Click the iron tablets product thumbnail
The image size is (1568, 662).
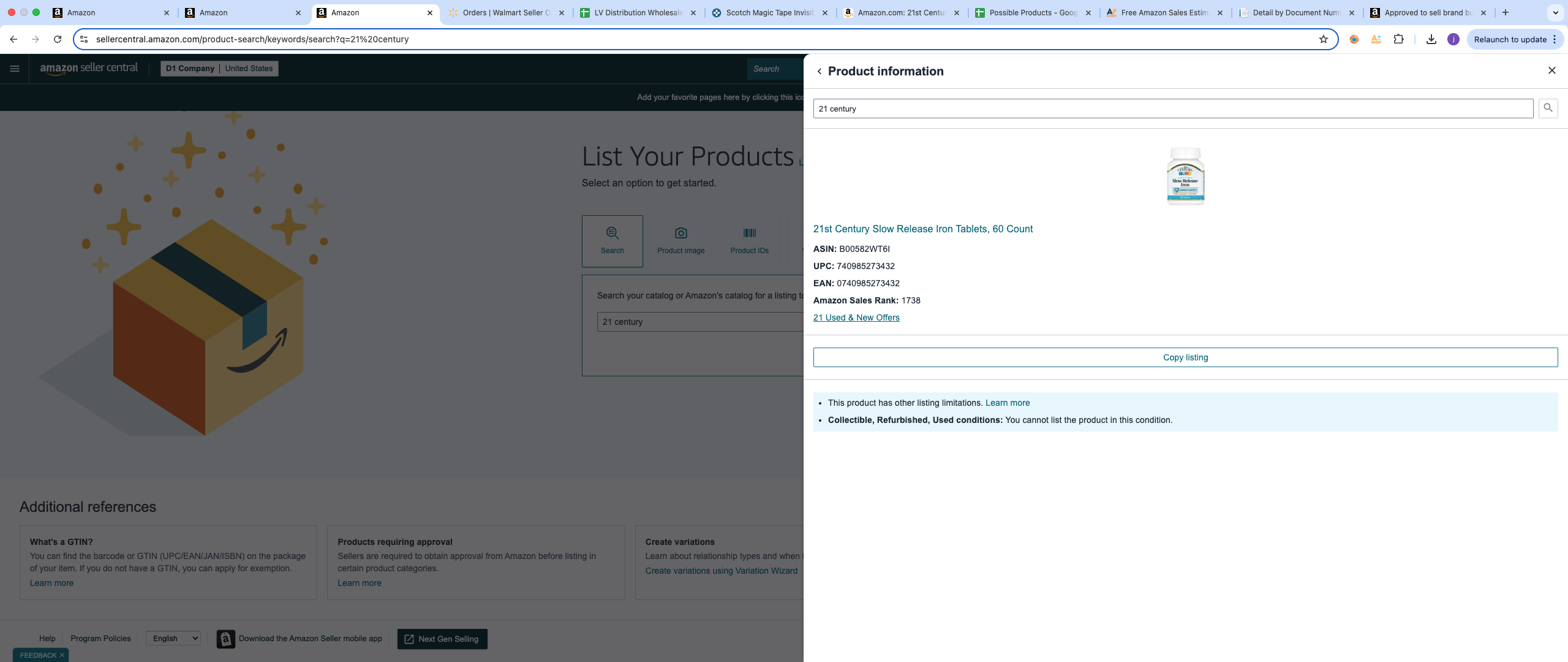point(1185,176)
